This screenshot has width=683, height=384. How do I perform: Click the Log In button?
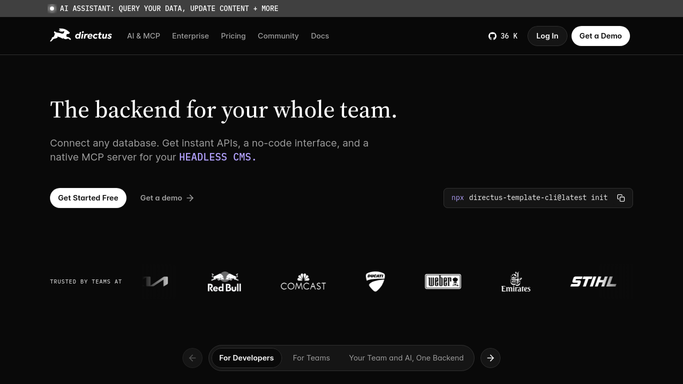click(x=547, y=36)
